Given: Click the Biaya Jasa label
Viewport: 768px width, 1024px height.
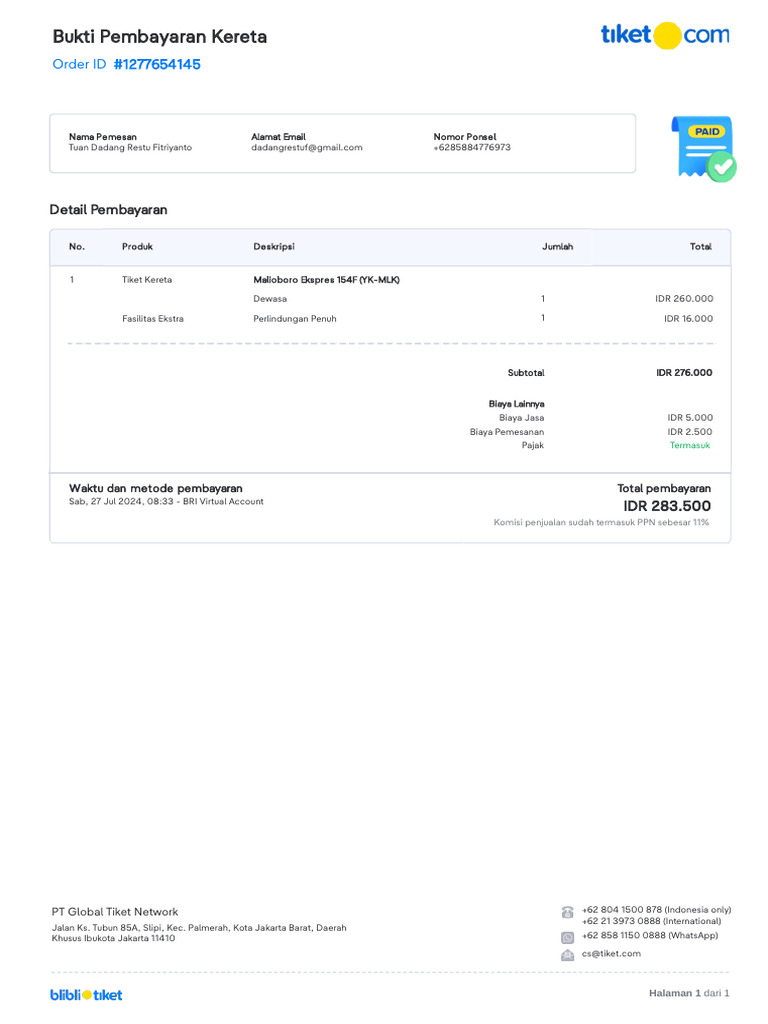Looking at the screenshot, I should point(522,417).
